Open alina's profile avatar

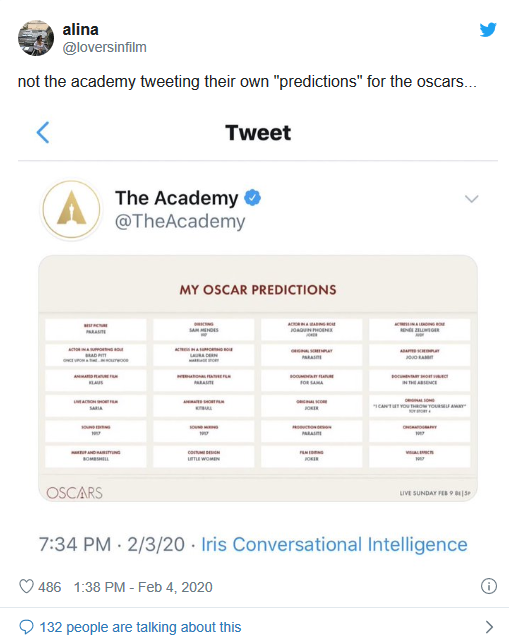36,38
